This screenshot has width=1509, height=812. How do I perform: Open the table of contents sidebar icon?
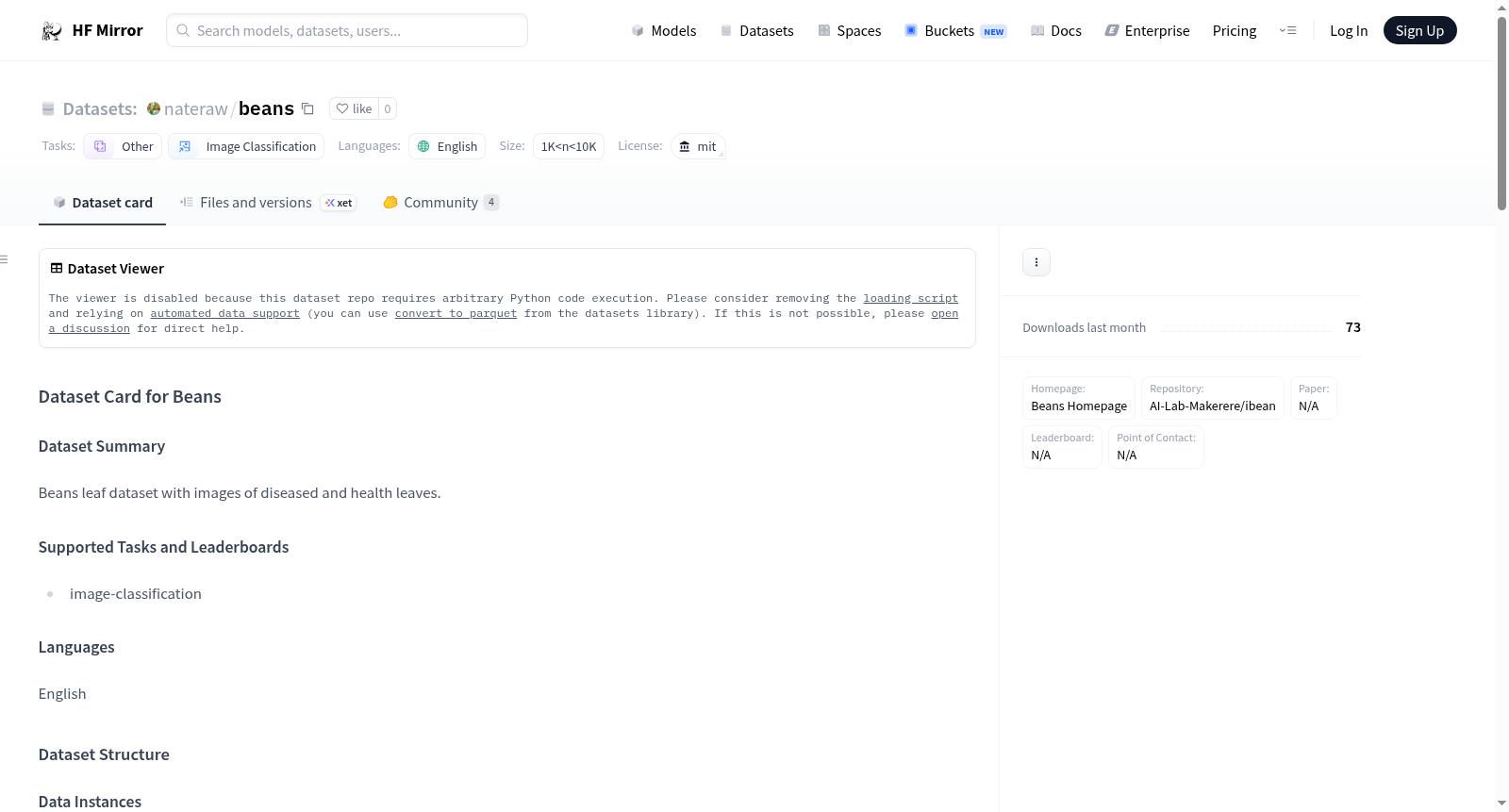coord(5,259)
